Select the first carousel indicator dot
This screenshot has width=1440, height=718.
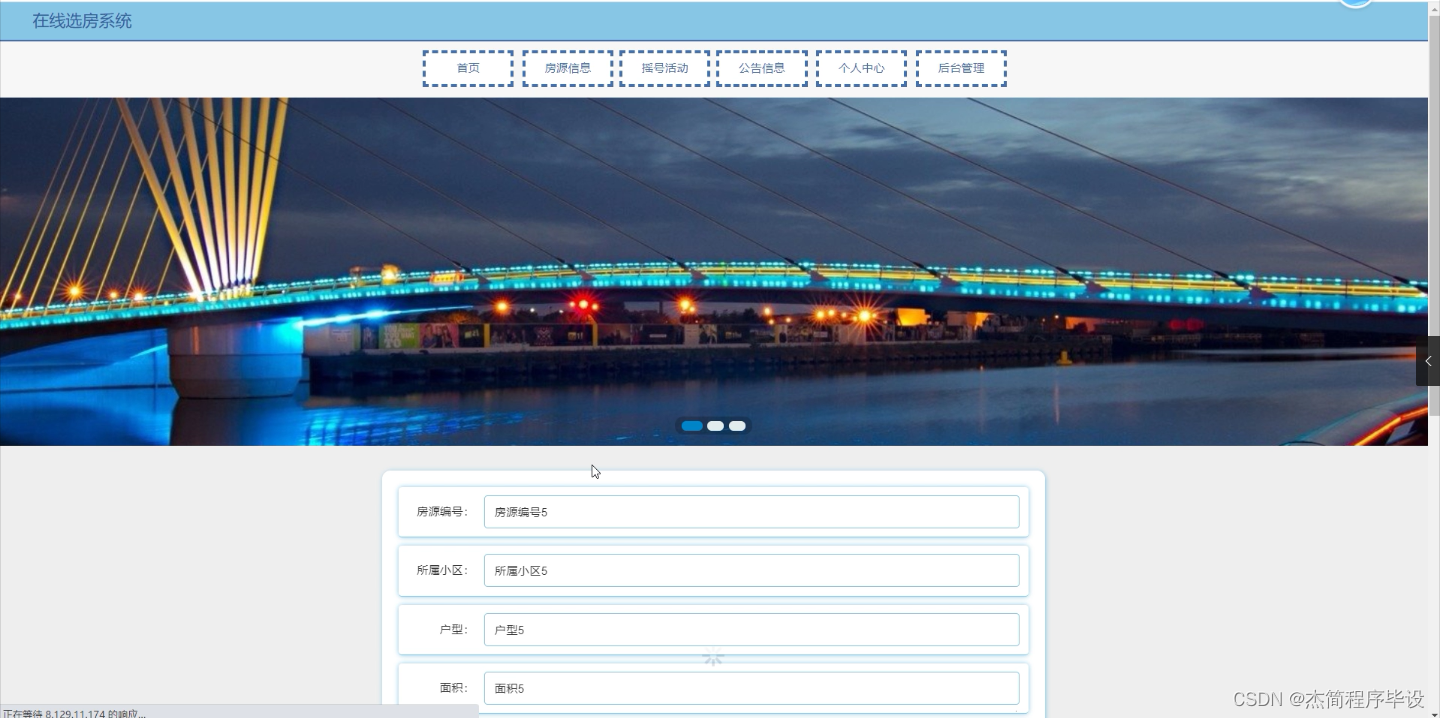coord(692,425)
